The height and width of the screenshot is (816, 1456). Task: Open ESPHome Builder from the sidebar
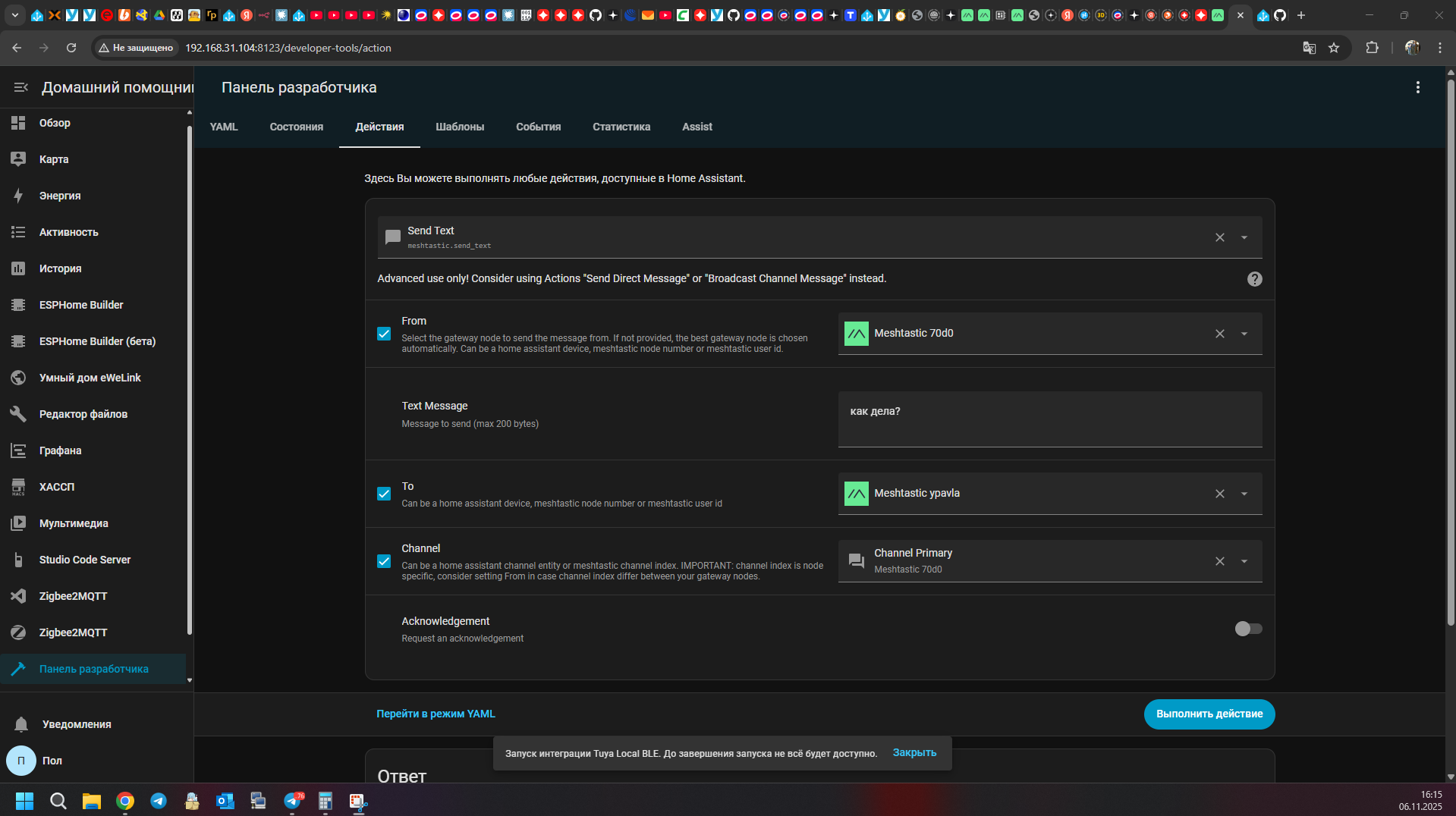point(80,305)
